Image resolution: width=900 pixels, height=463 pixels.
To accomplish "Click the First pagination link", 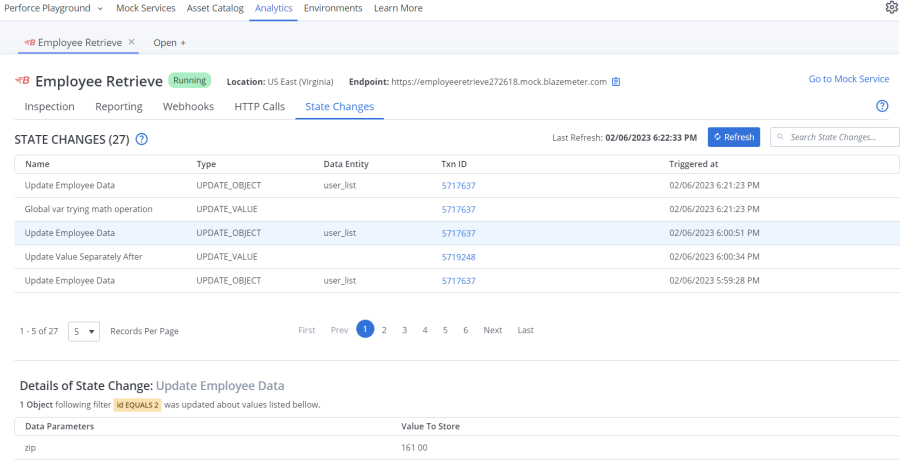I will point(307,330).
